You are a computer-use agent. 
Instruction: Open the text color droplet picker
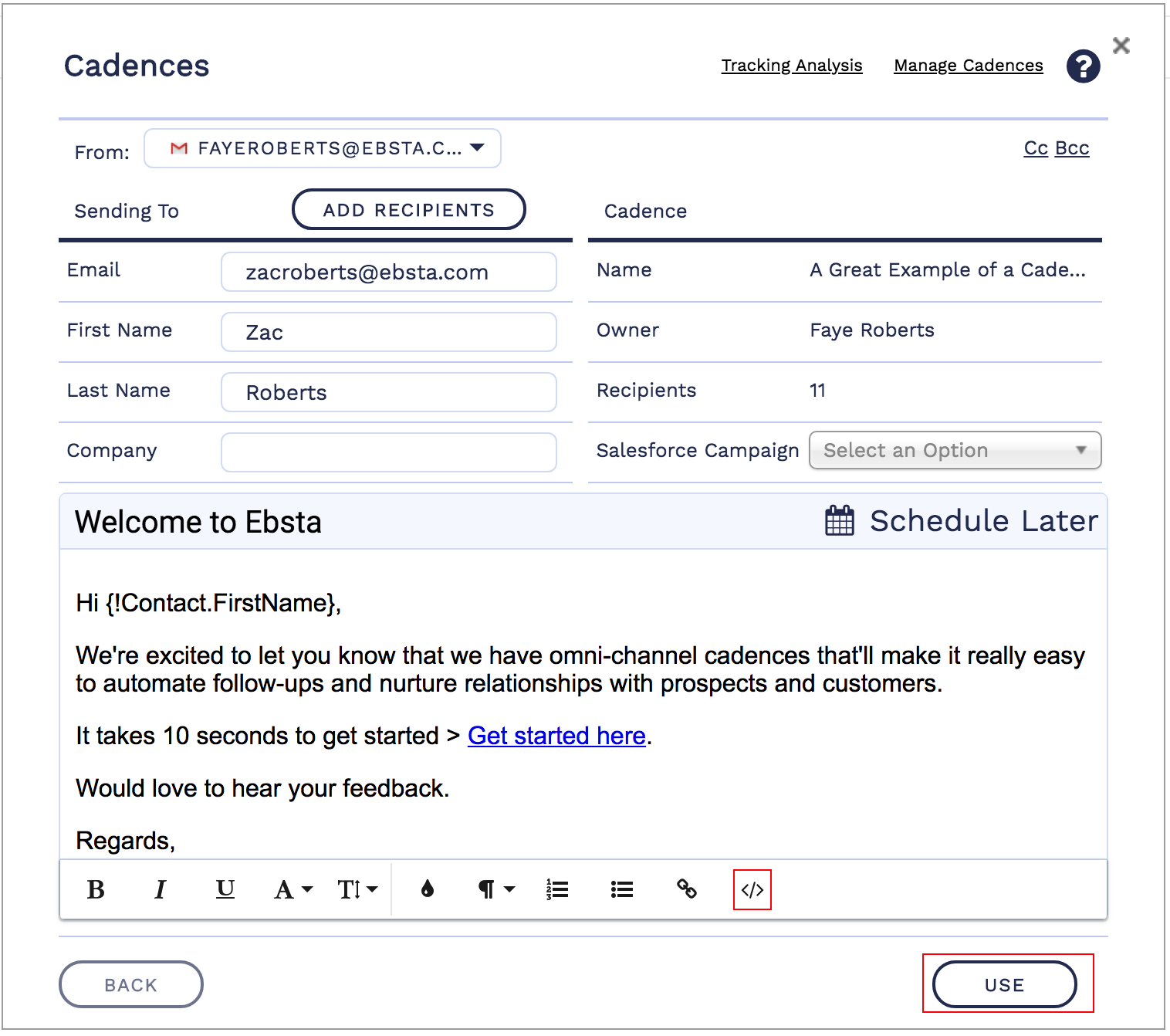coord(428,890)
